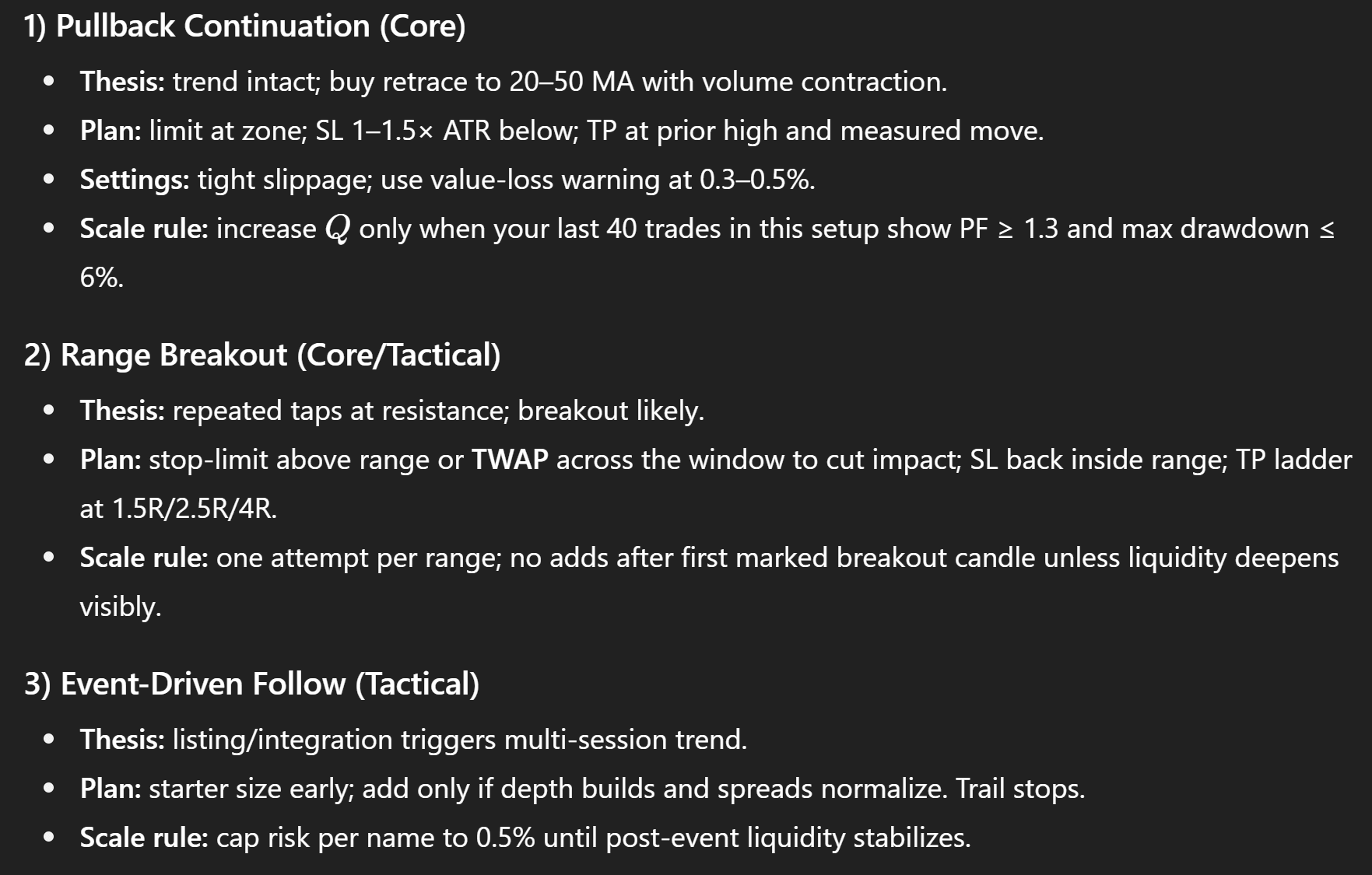
Task: Click "Thesis:" label under Event-Driven Follow
Action: pos(122,740)
